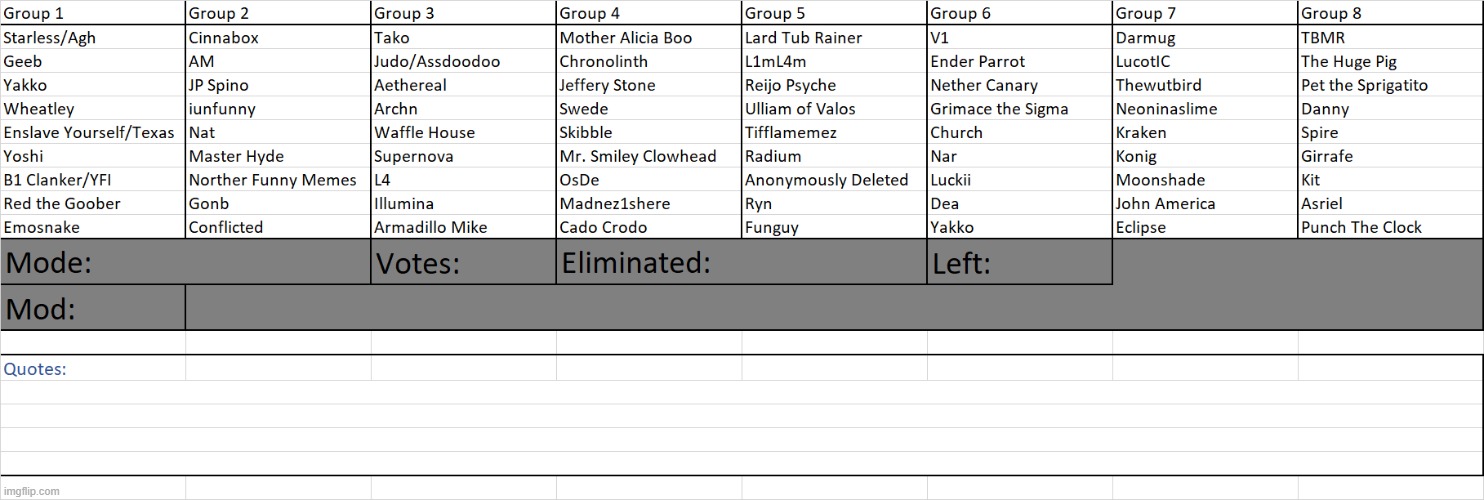Select the Starless/Agh cell

pyautogui.click(x=92, y=38)
